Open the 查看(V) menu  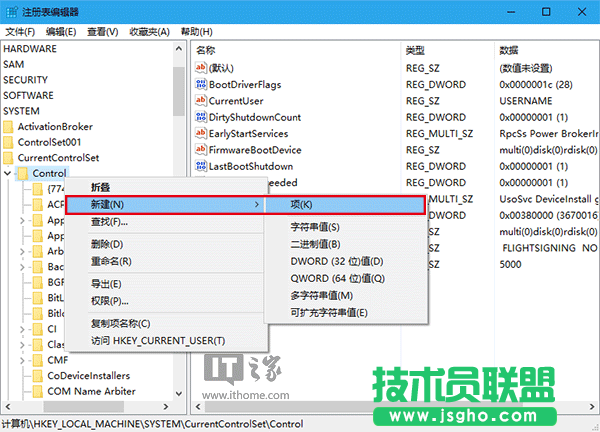(x=103, y=32)
